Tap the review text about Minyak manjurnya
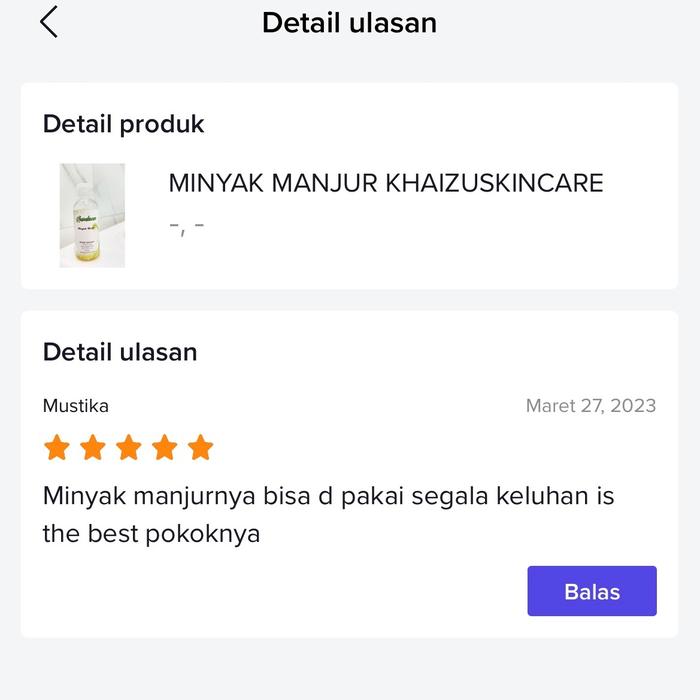Image resolution: width=700 pixels, height=700 pixels. 329,514
